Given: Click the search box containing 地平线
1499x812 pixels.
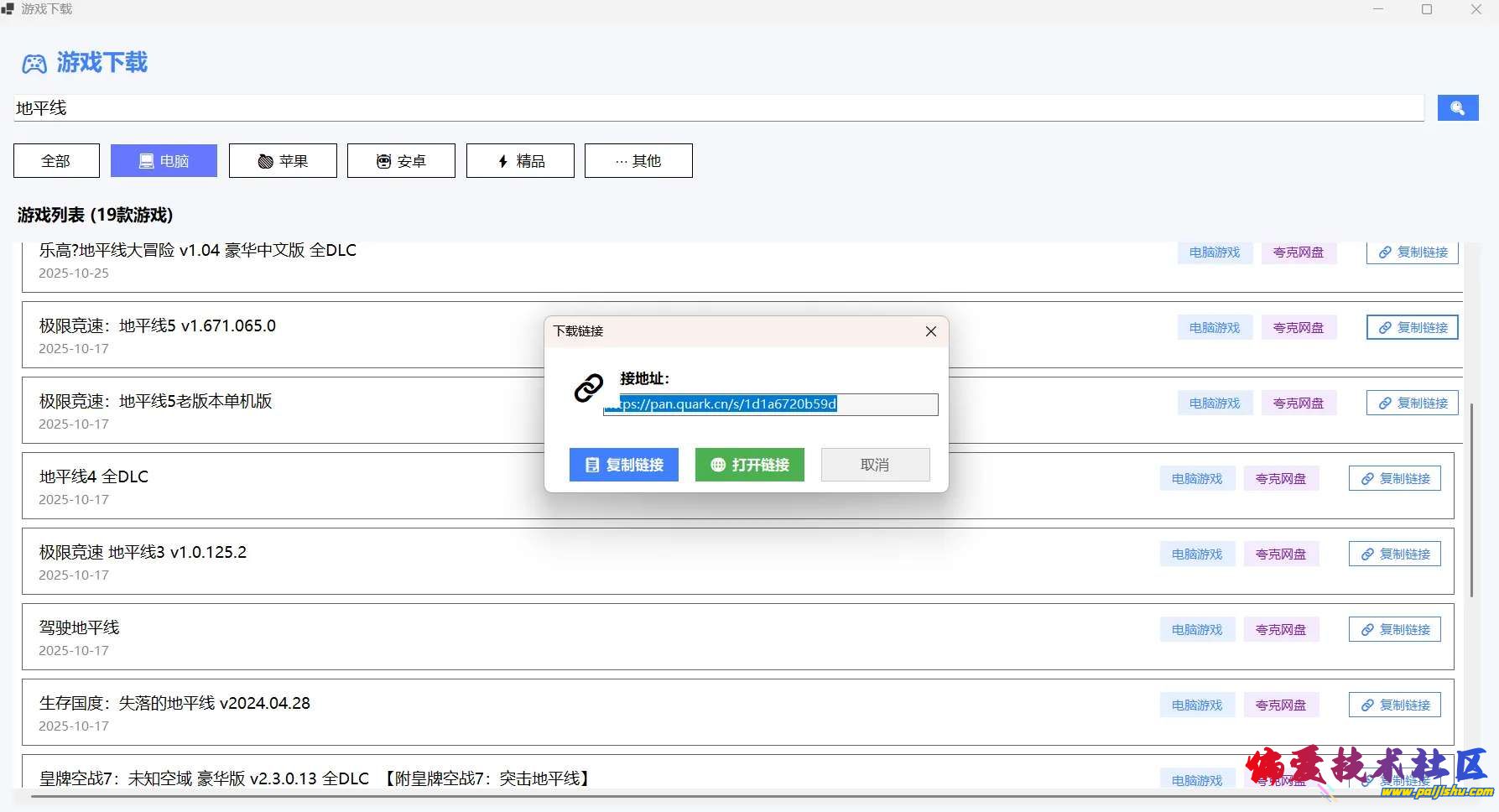Looking at the screenshot, I should (718, 108).
